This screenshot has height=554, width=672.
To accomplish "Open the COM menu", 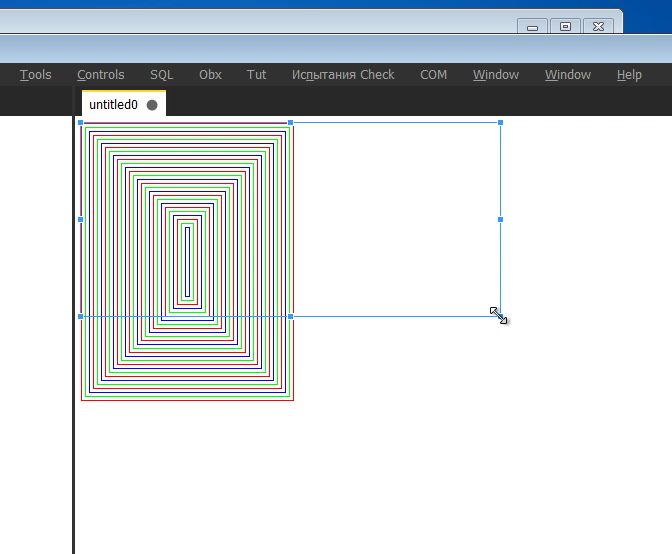I will (x=433, y=75).
